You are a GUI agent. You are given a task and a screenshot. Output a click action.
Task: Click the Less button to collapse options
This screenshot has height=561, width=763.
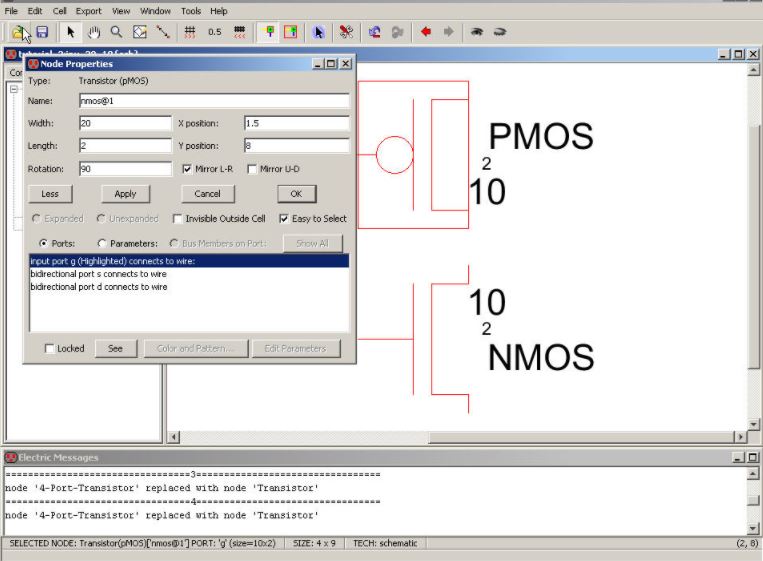[x=50, y=194]
